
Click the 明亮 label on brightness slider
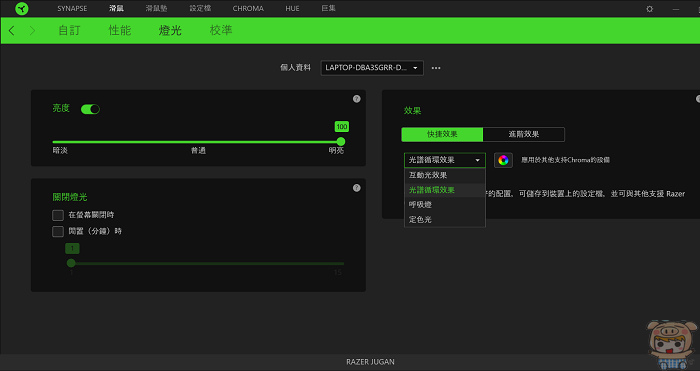[336, 151]
